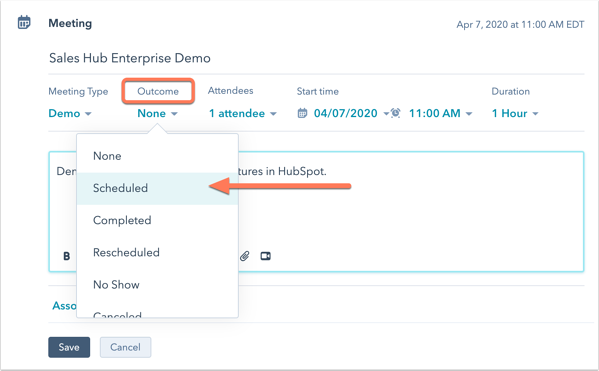
Task: Cancel the meeting edits
Action: click(x=125, y=347)
